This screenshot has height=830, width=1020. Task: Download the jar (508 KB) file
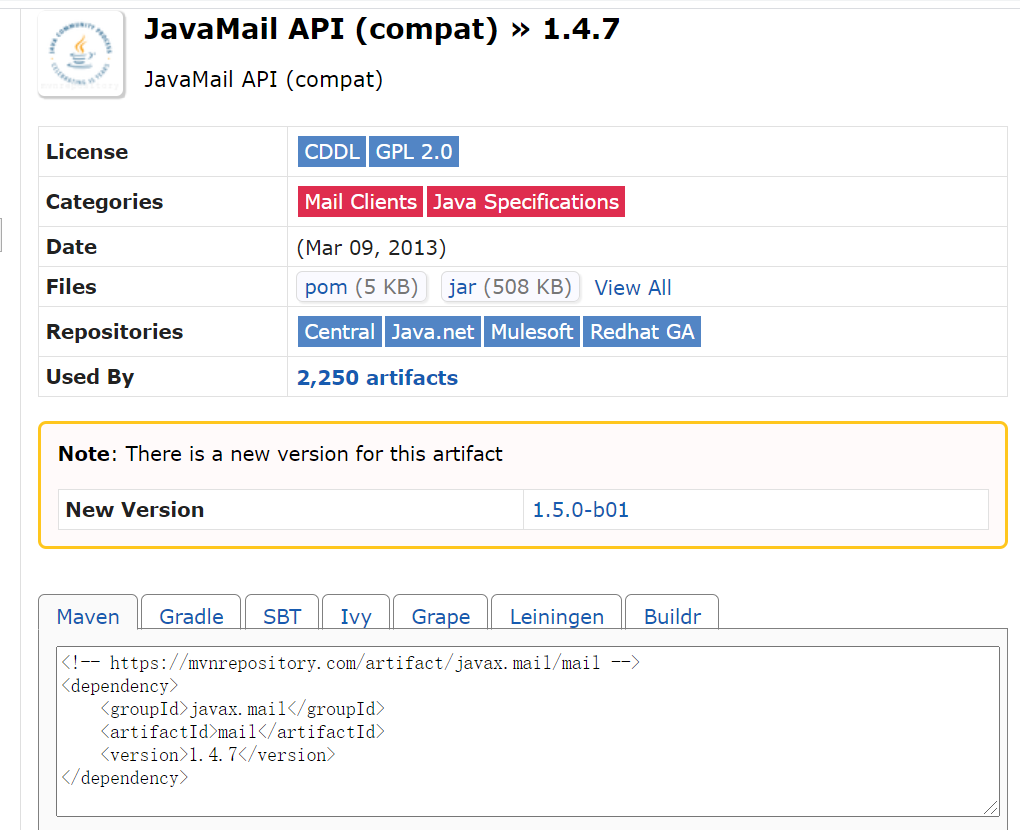coord(510,287)
